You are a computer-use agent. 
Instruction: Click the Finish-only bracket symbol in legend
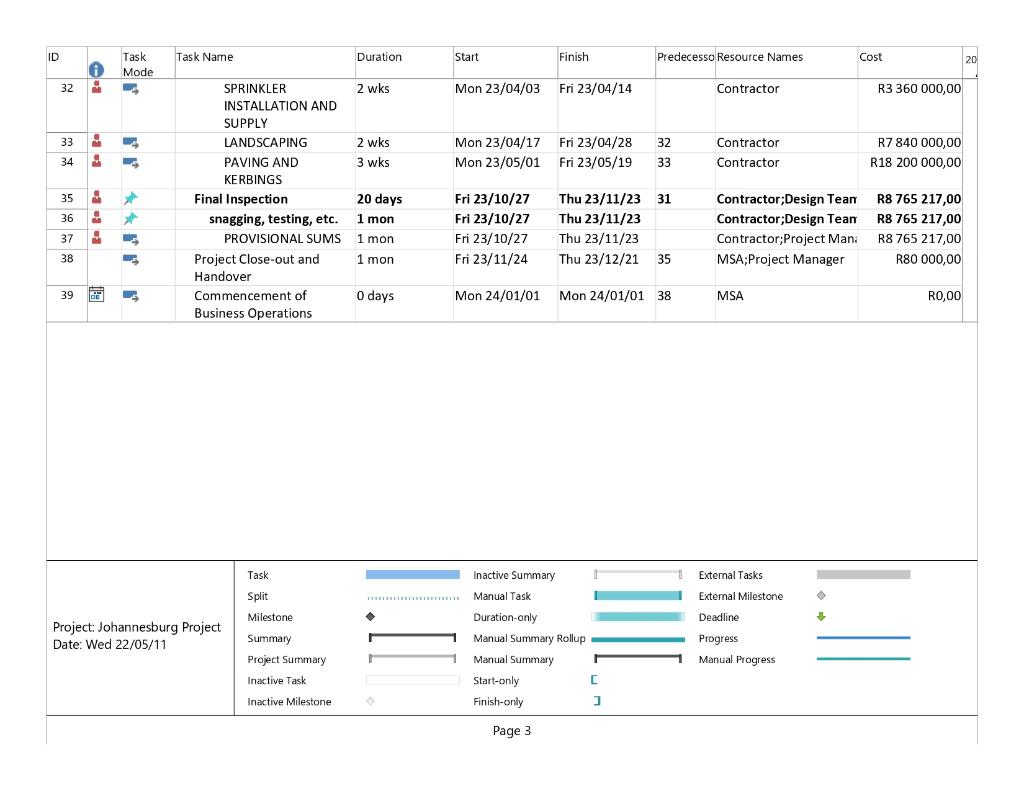[x=597, y=701]
